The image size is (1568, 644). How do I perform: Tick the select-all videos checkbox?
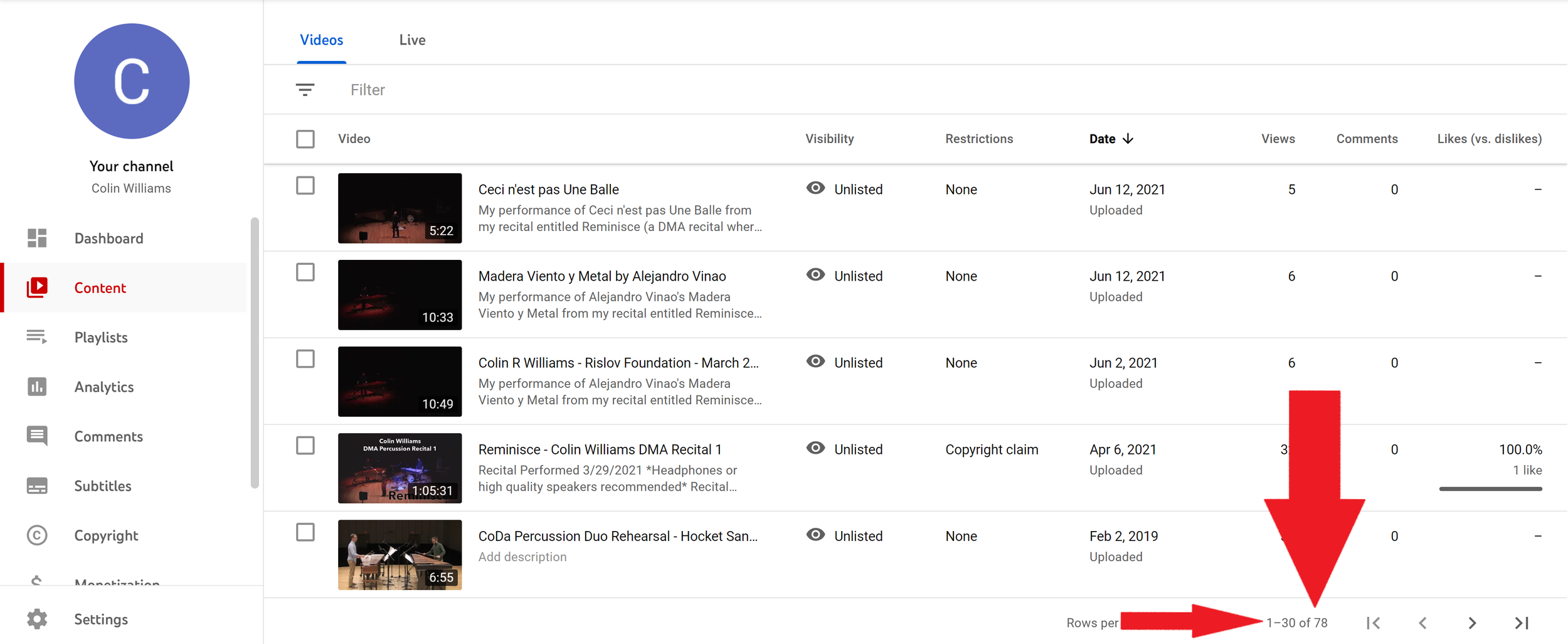[305, 139]
